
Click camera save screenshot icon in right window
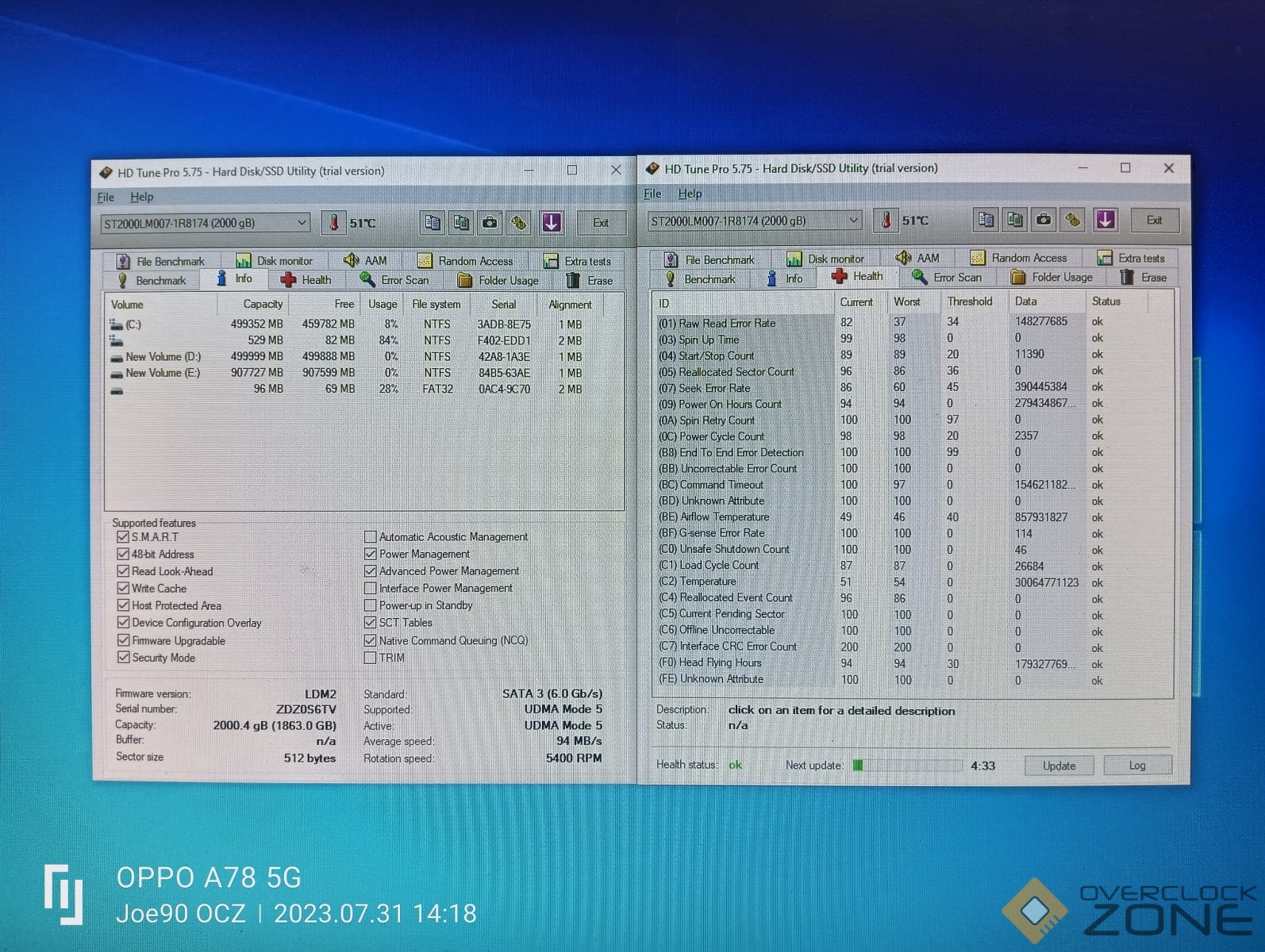pyautogui.click(x=1044, y=220)
